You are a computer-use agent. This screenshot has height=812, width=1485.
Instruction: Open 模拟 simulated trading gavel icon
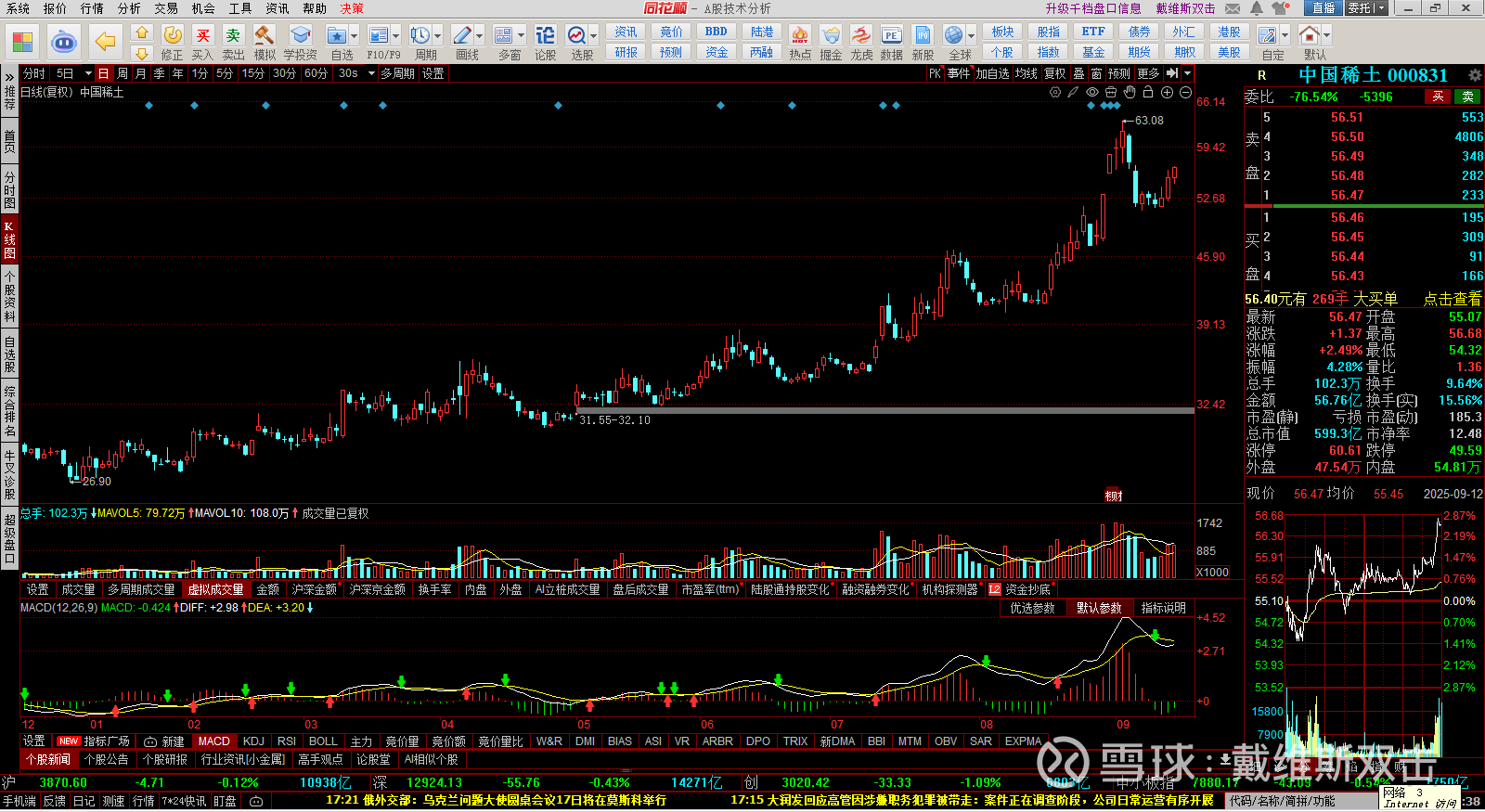pos(265,43)
